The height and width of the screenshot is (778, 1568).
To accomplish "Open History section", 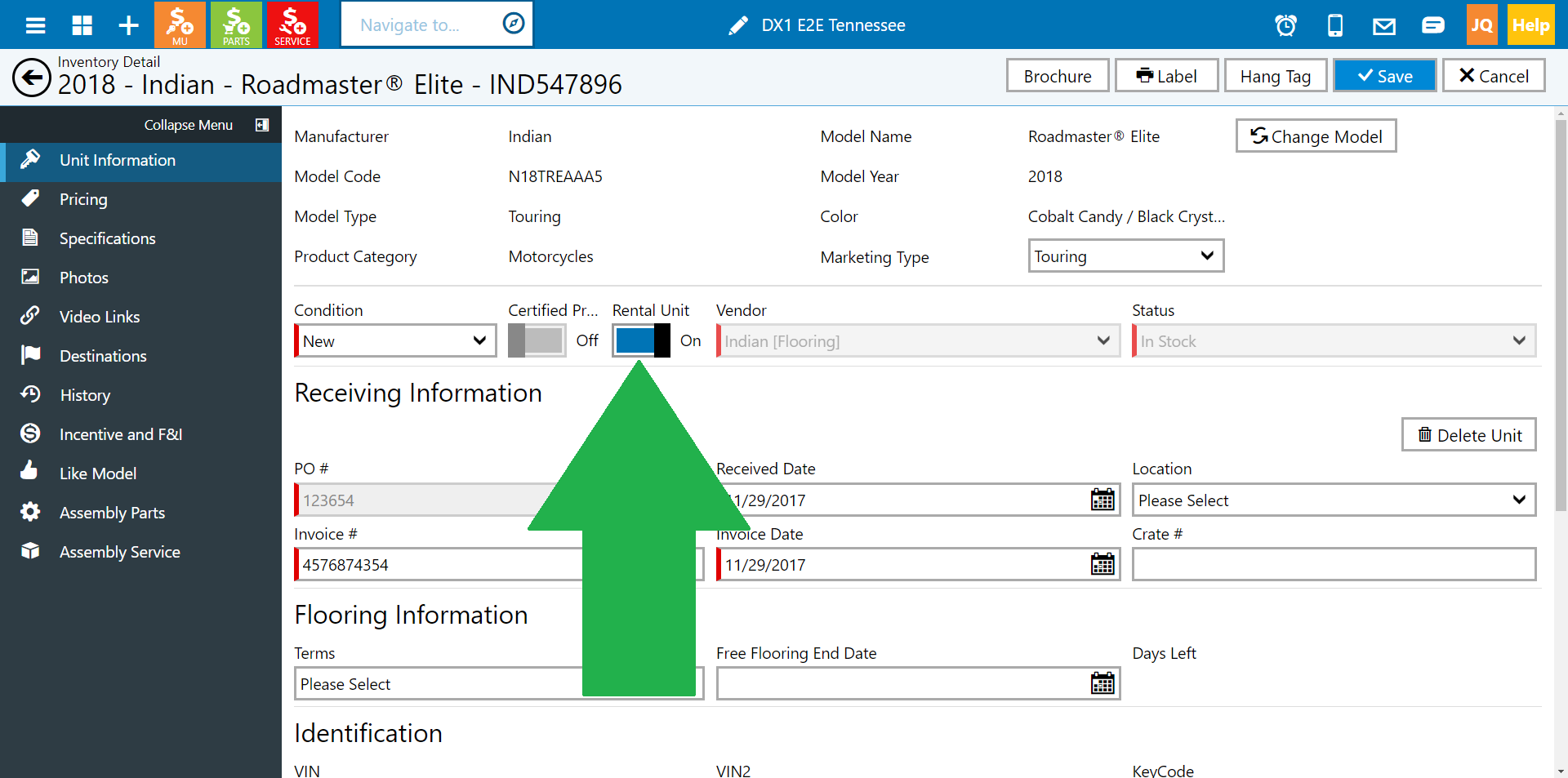I will [x=140, y=395].
